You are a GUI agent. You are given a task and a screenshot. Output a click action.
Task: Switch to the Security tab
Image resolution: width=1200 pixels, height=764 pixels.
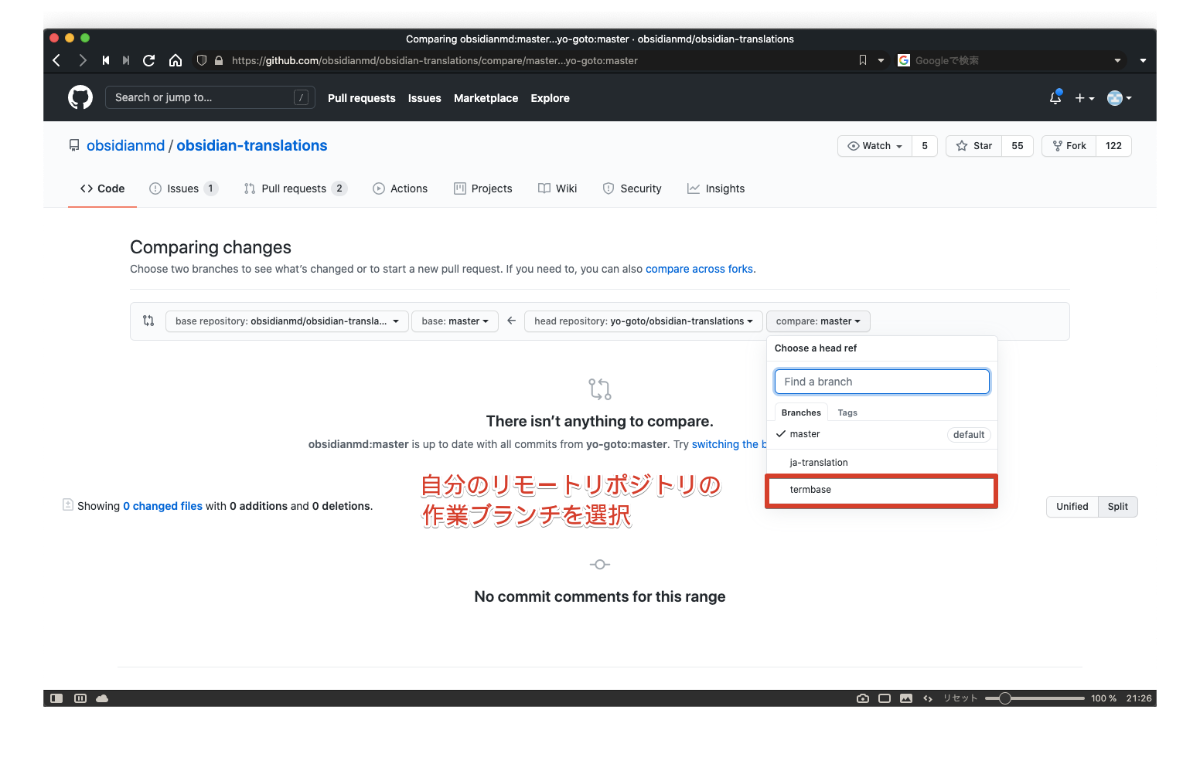632,188
